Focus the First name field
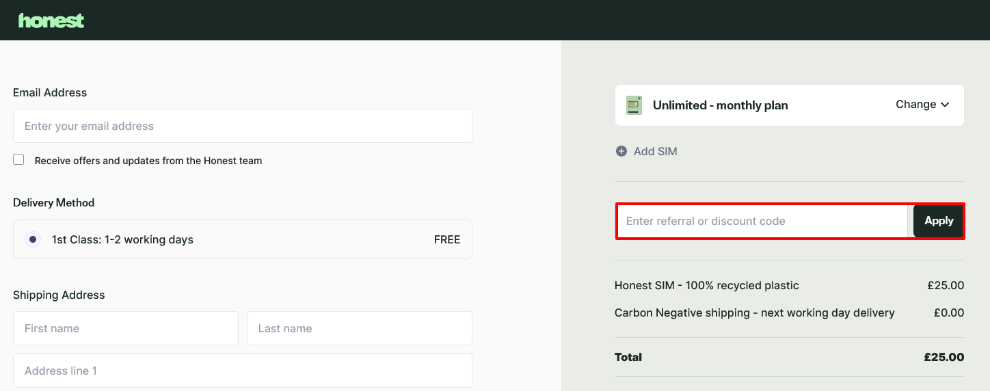The image size is (990, 391). point(126,328)
